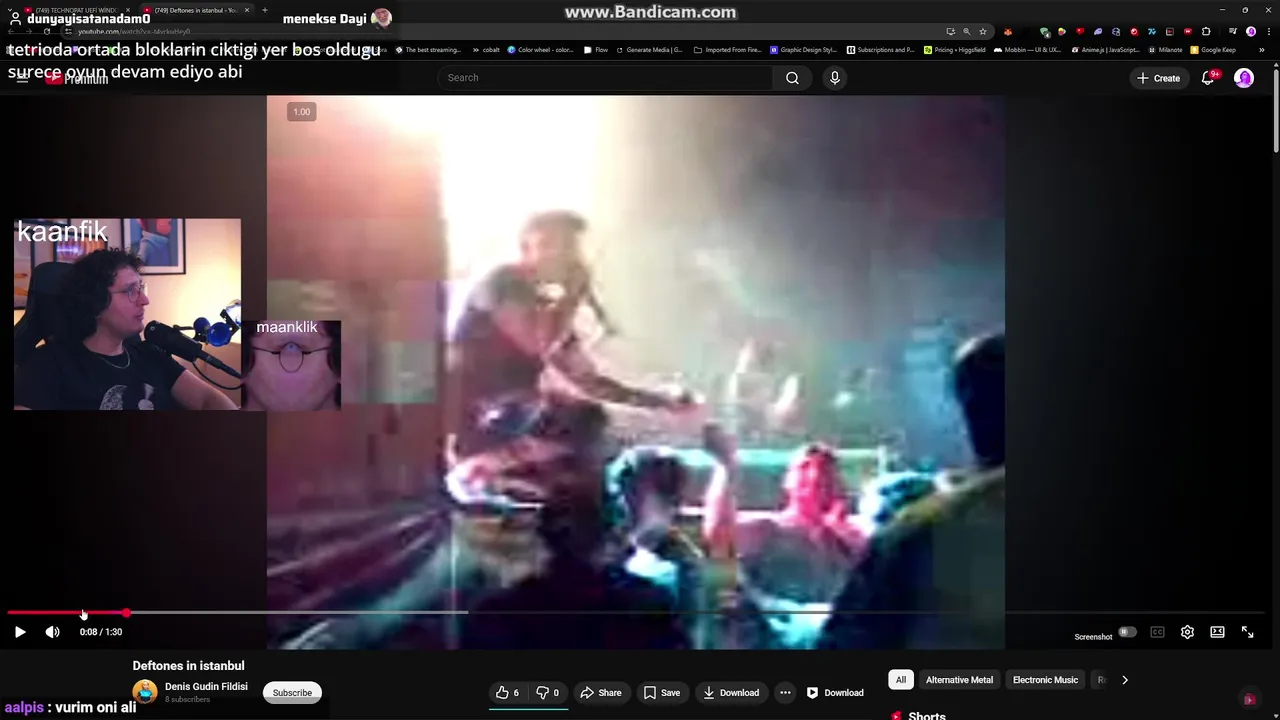
Task: Click the Screenshot player button
Action: click(x=1093, y=637)
